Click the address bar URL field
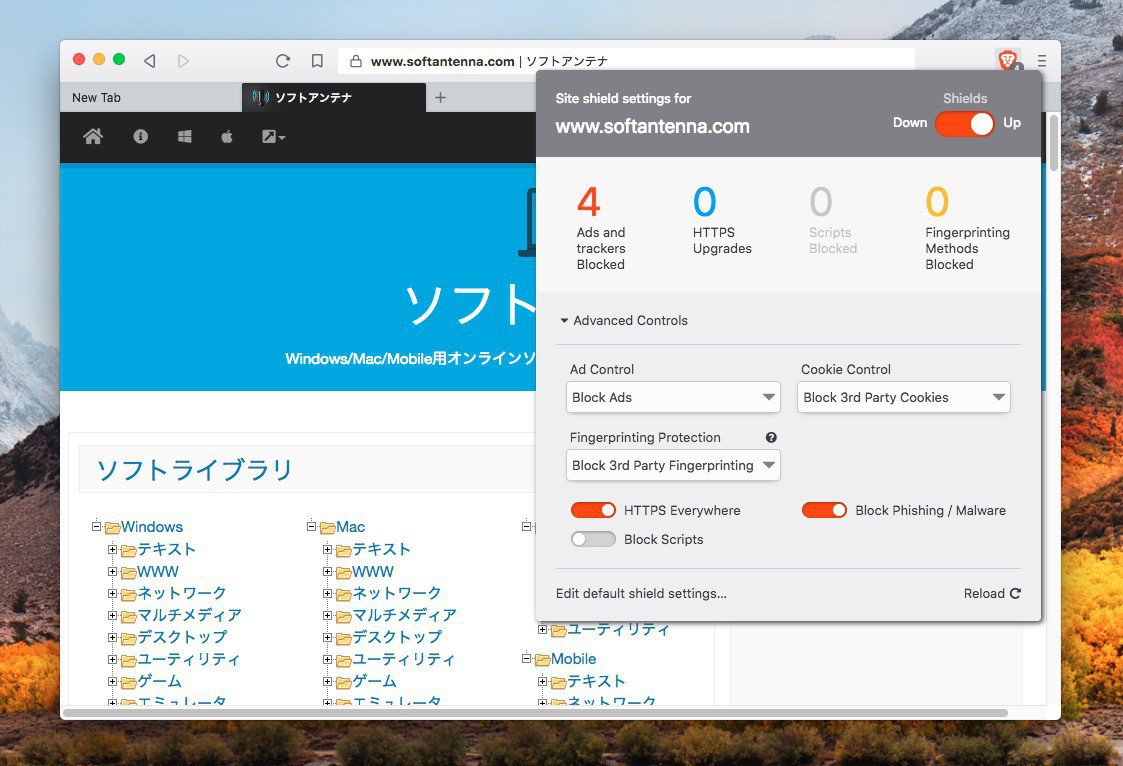This screenshot has width=1123, height=766. (x=626, y=61)
